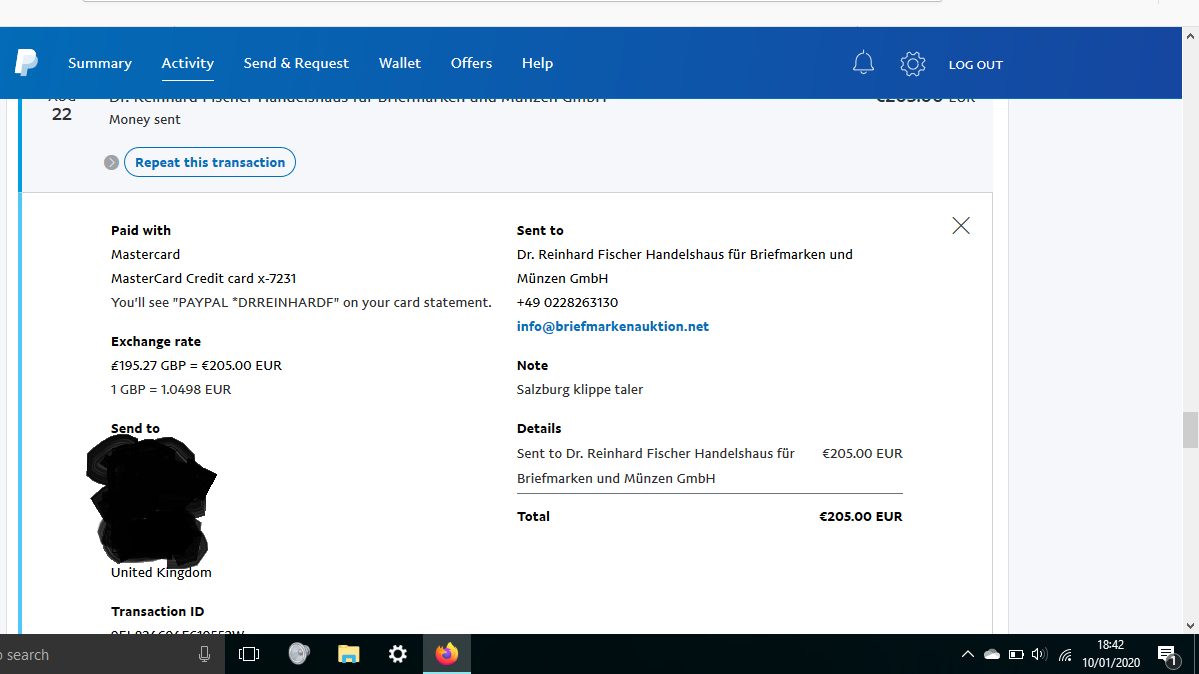The image size is (1199, 674).
Task: Open the Help menu
Action: pyautogui.click(x=538, y=63)
